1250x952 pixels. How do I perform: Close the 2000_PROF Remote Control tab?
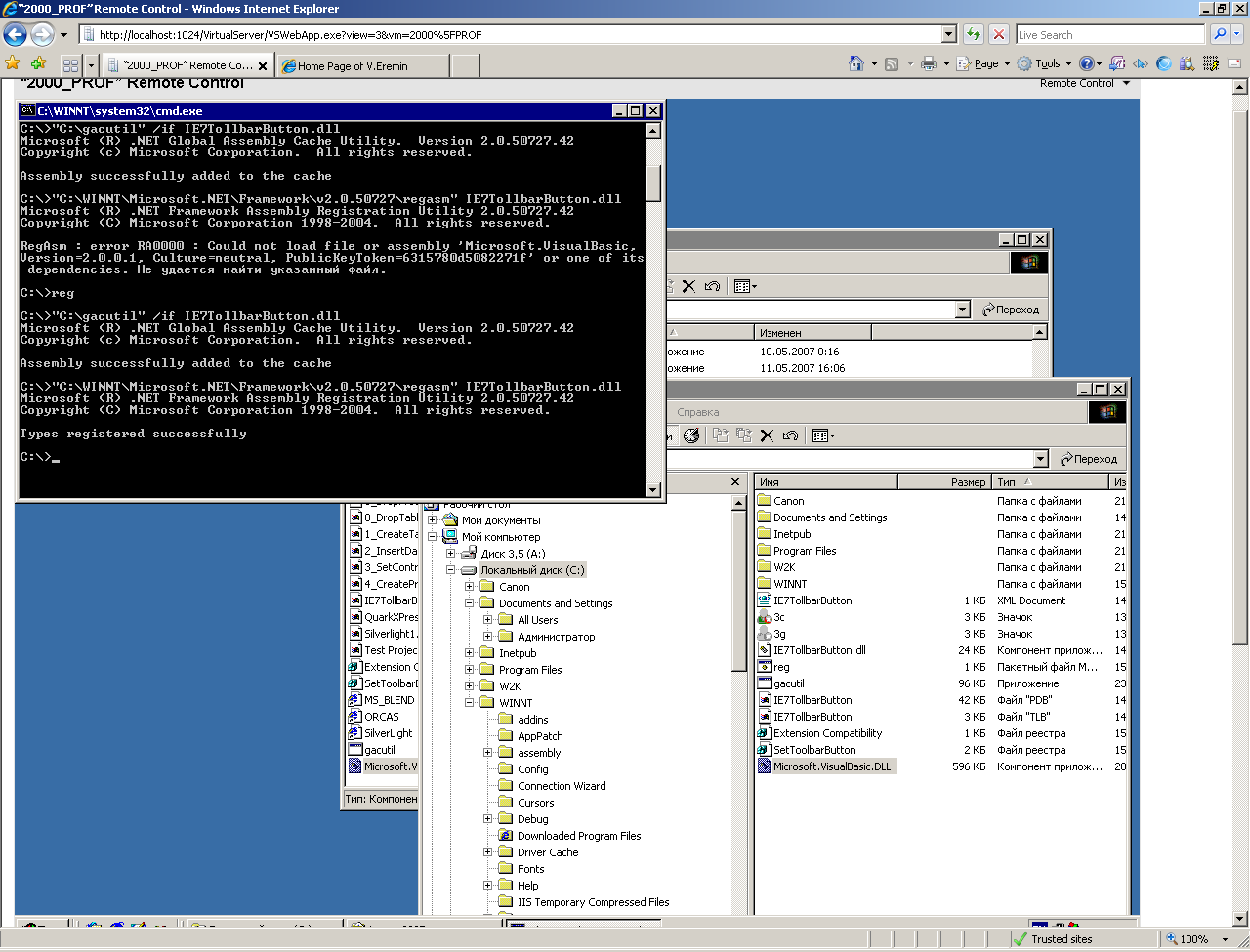pyautogui.click(x=263, y=66)
